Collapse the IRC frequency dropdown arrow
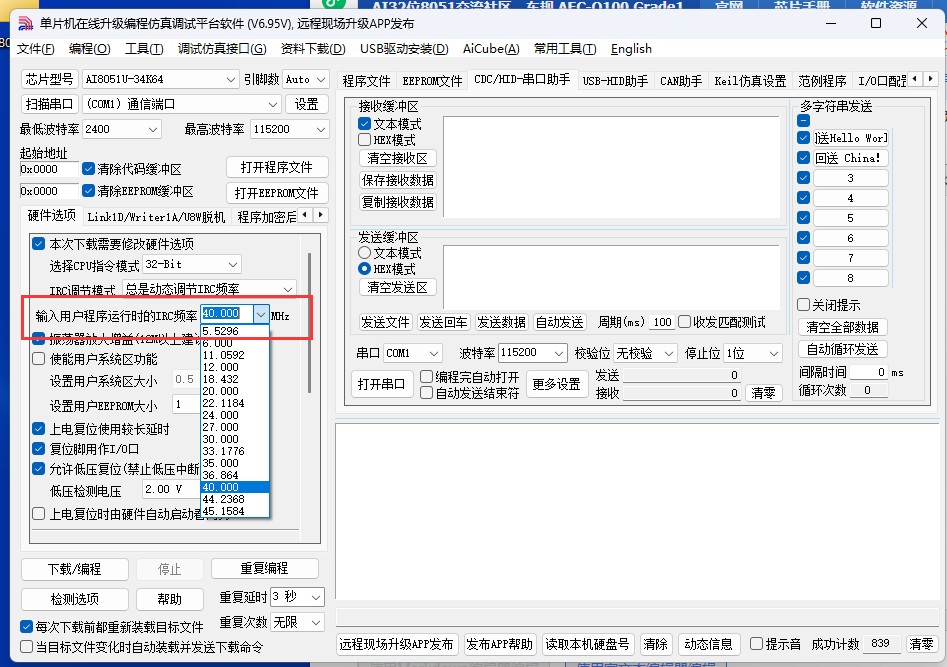Image resolution: width=947 pixels, height=667 pixels. 260,314
